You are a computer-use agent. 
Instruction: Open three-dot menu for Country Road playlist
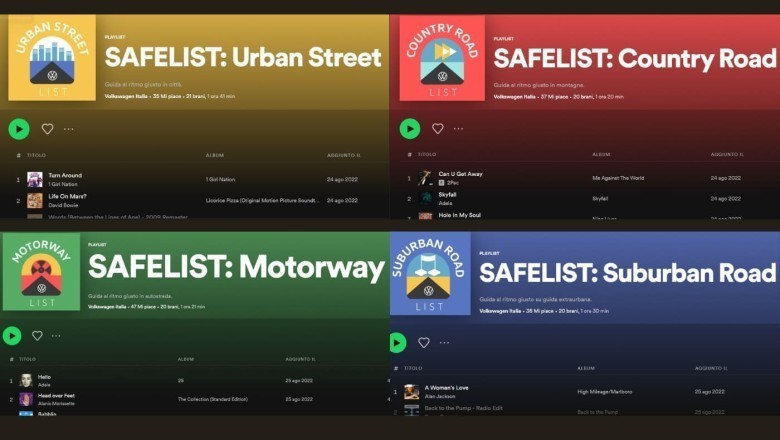458,129
